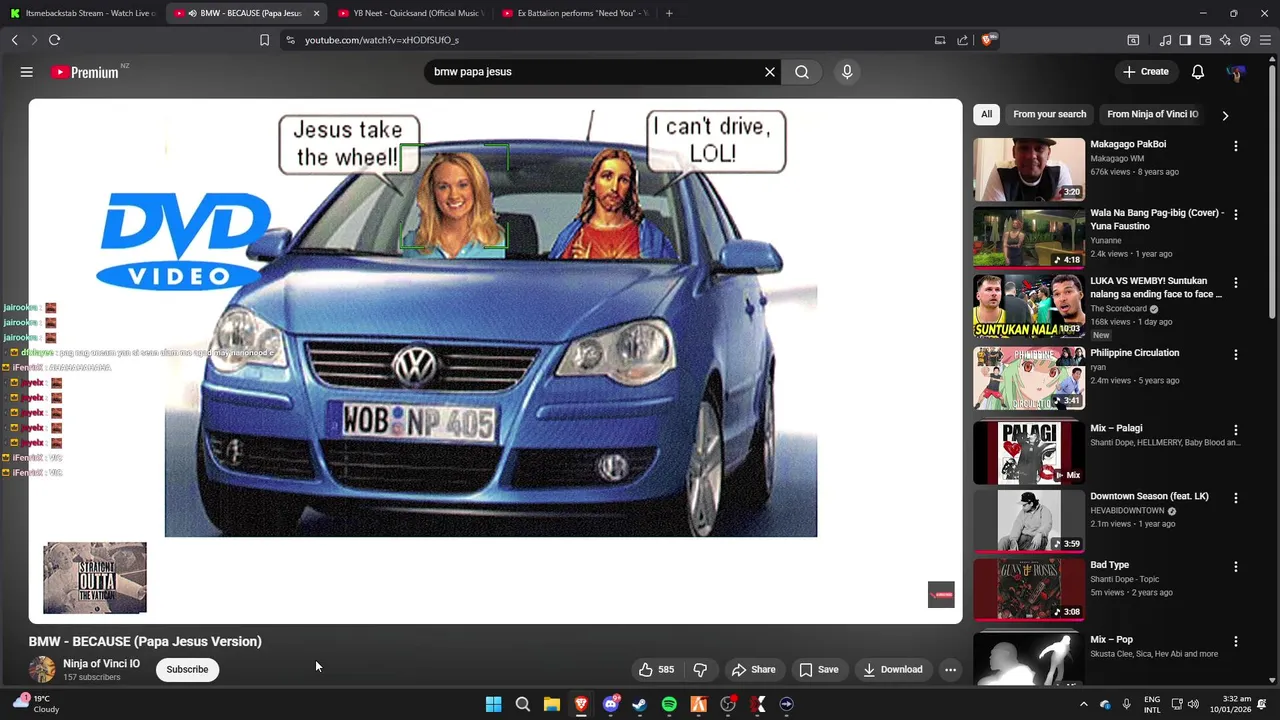Screen dimensions: 1280x720
Task: Open a new browser tab
Action: pyautogui.click(x=669, y=13)
